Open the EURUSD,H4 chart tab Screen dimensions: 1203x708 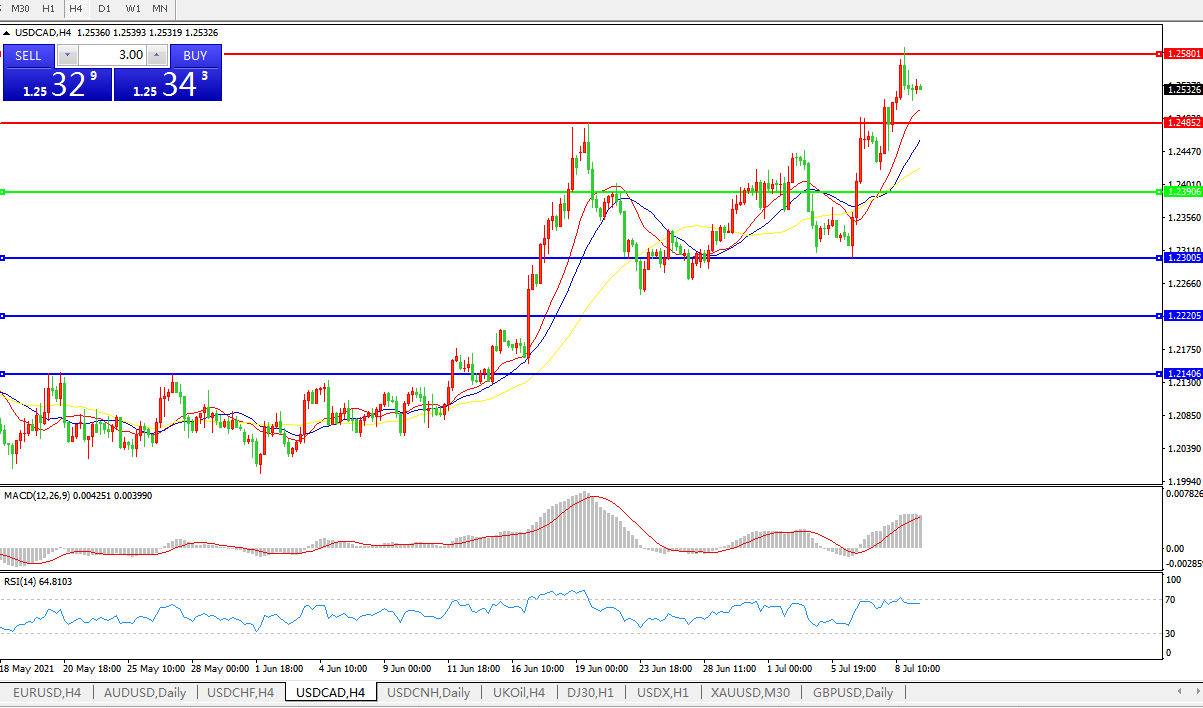click(x=46, y=692)
